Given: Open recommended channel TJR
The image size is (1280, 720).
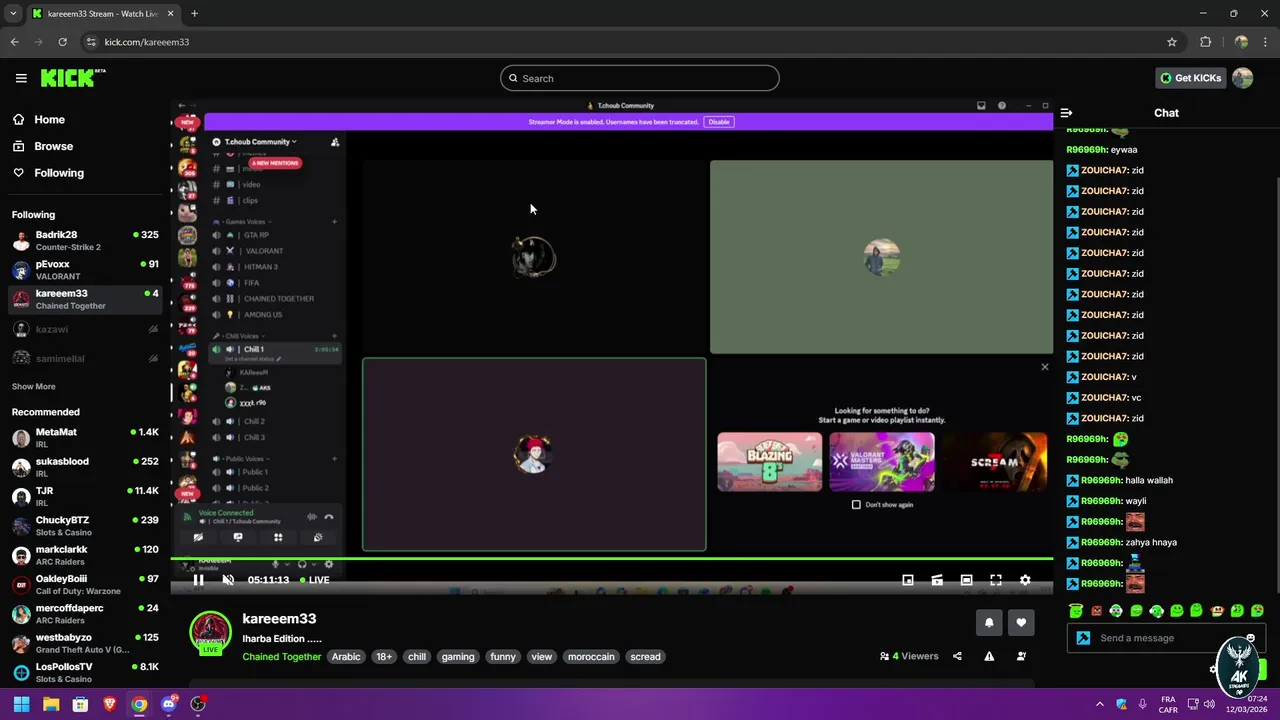Looking at the screenshot, I should coord(85,496).
